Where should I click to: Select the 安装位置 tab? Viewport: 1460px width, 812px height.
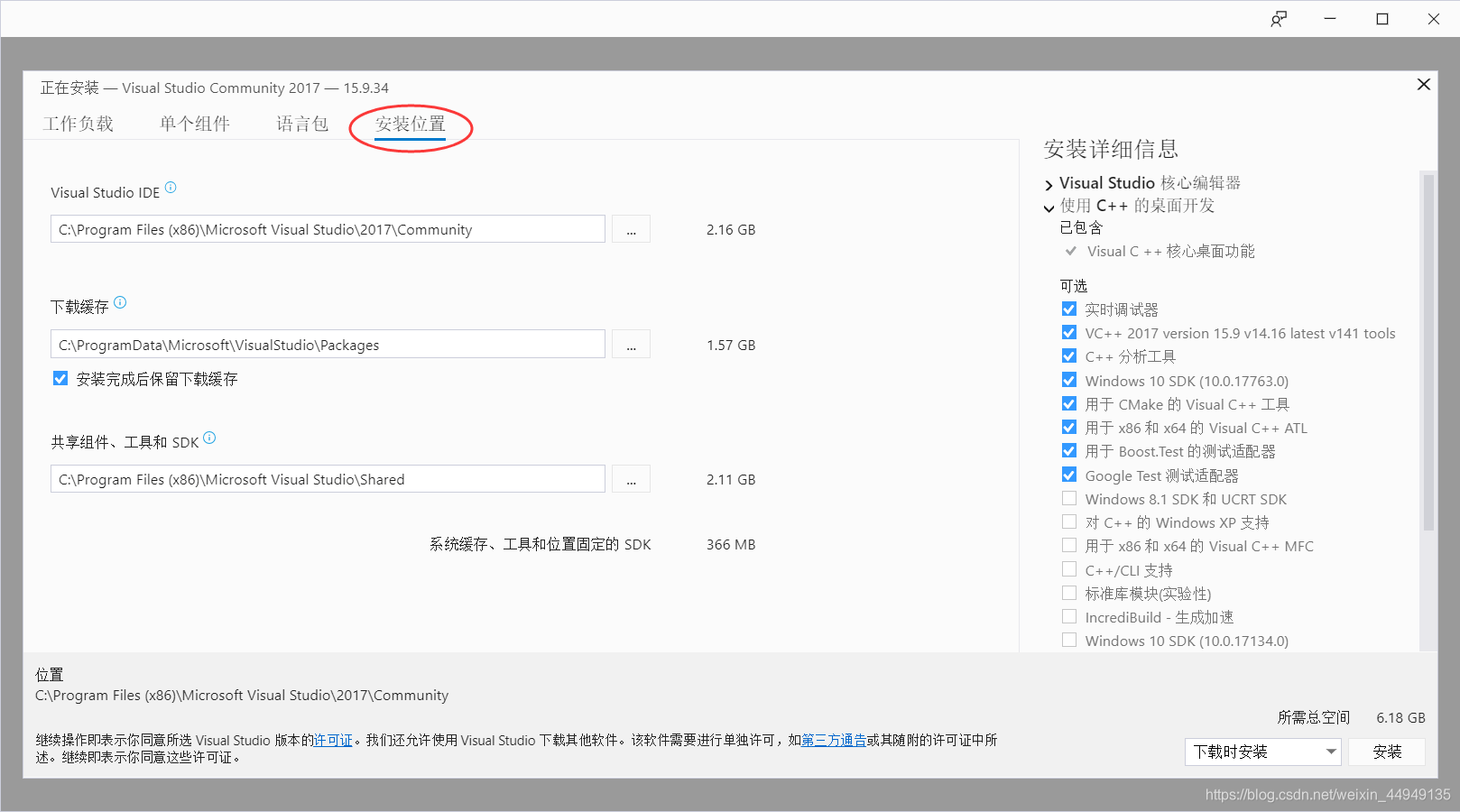coord(411,124)
